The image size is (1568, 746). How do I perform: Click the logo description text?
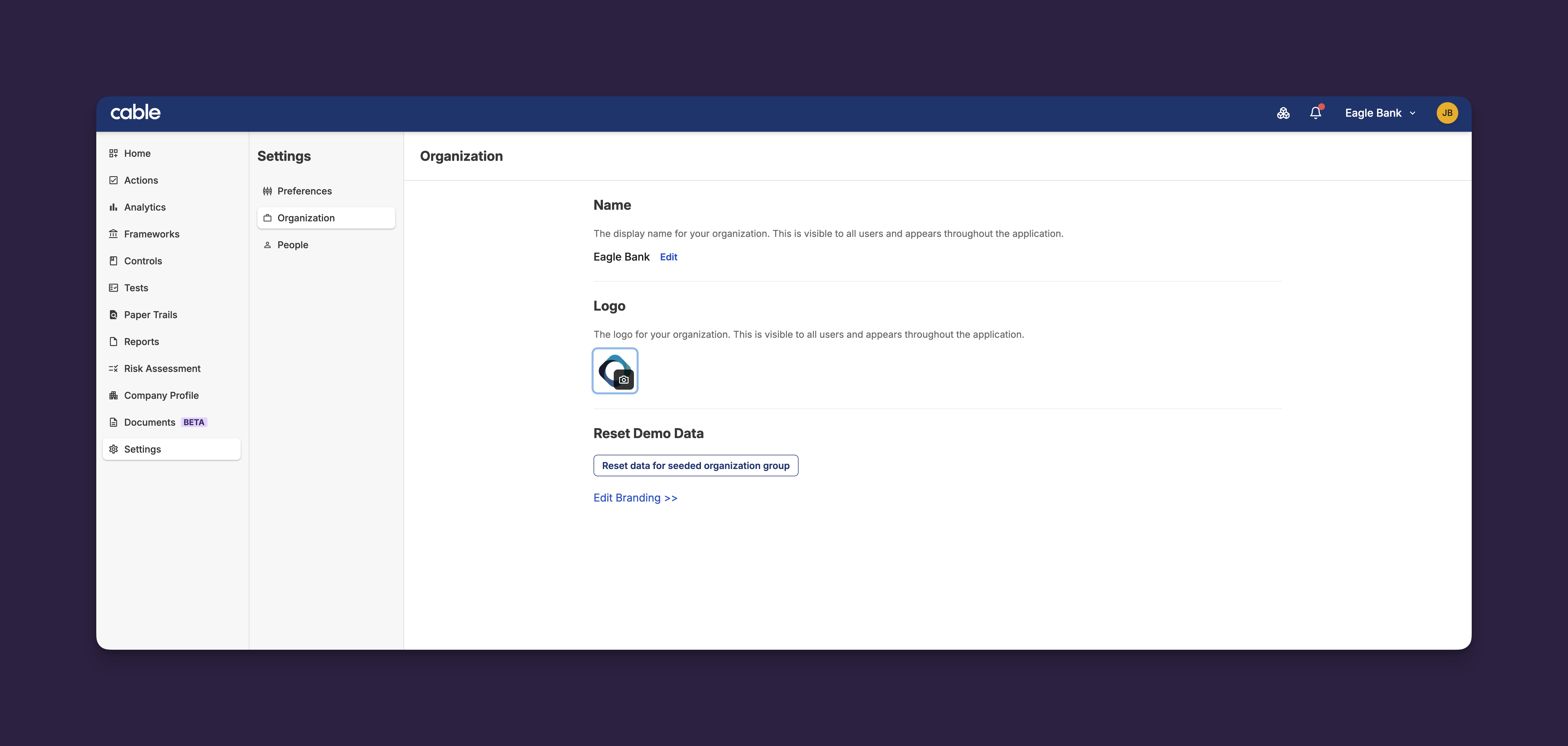[809, 335]
